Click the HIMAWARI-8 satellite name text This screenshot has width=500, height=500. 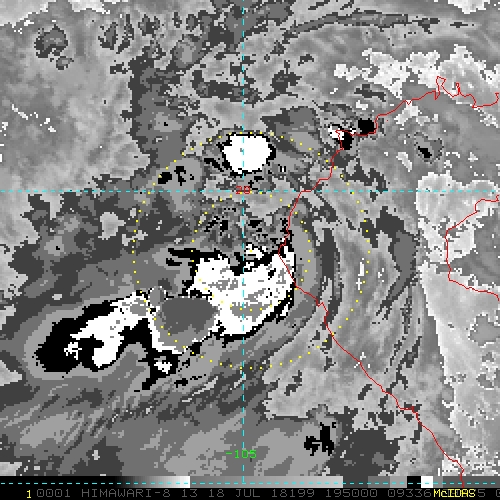126,493
